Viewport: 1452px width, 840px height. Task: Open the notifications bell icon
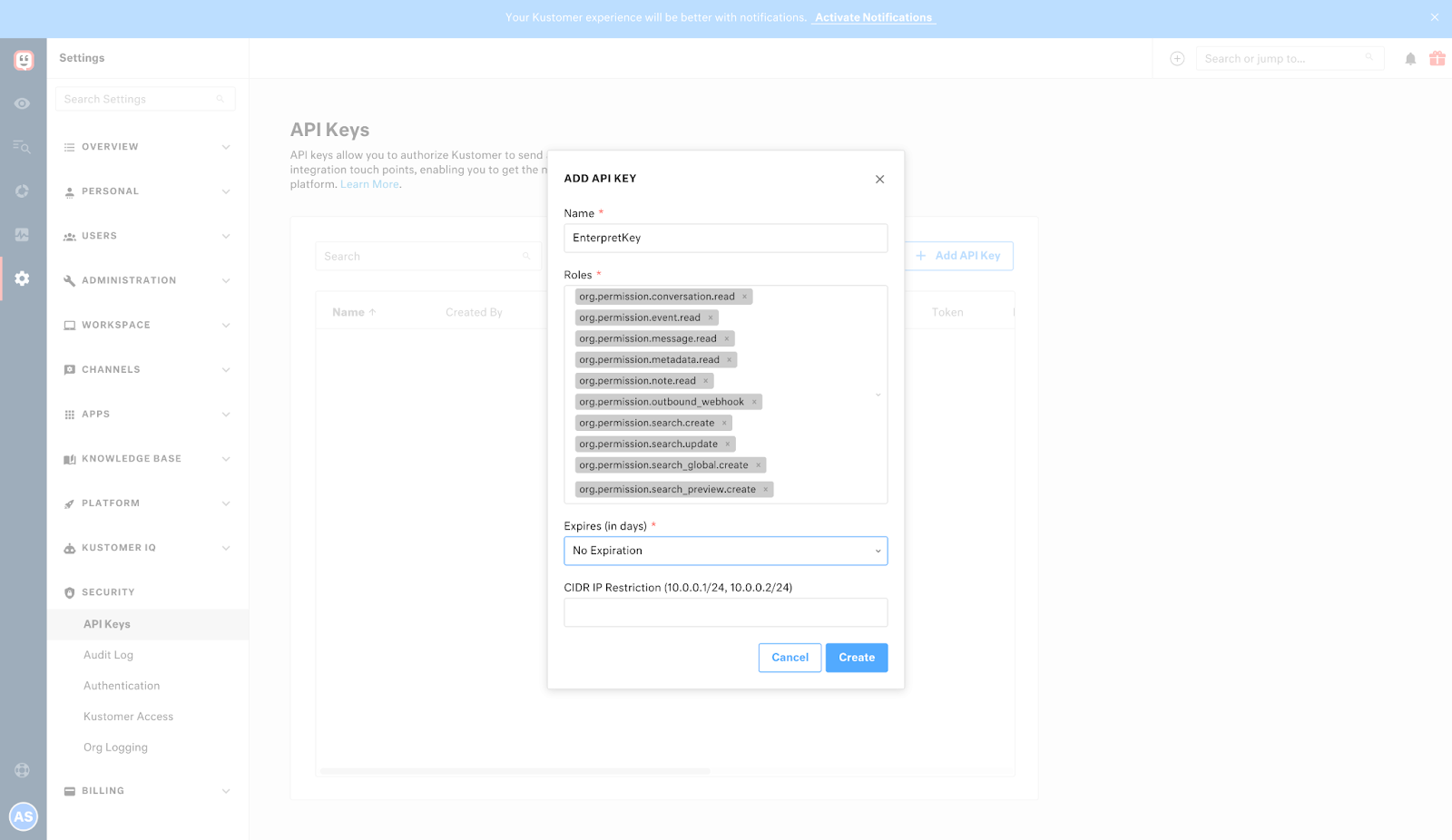pyautogui.click(x=1410, y=59)
